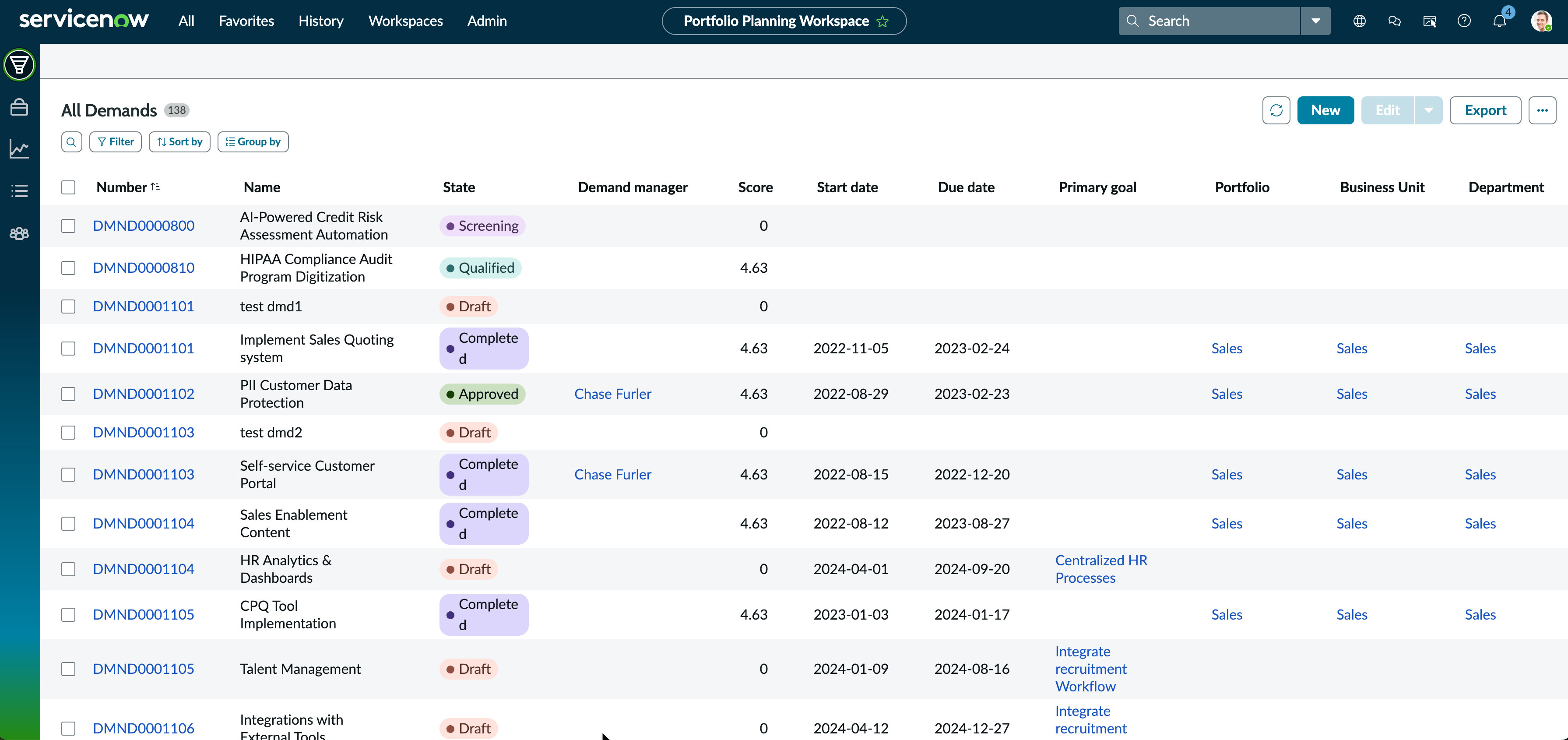Image resolution: width=1568 pixels, height=740 pixels.
Task: Select the DMND0001102 row checkbox
Action: [68, 394]
